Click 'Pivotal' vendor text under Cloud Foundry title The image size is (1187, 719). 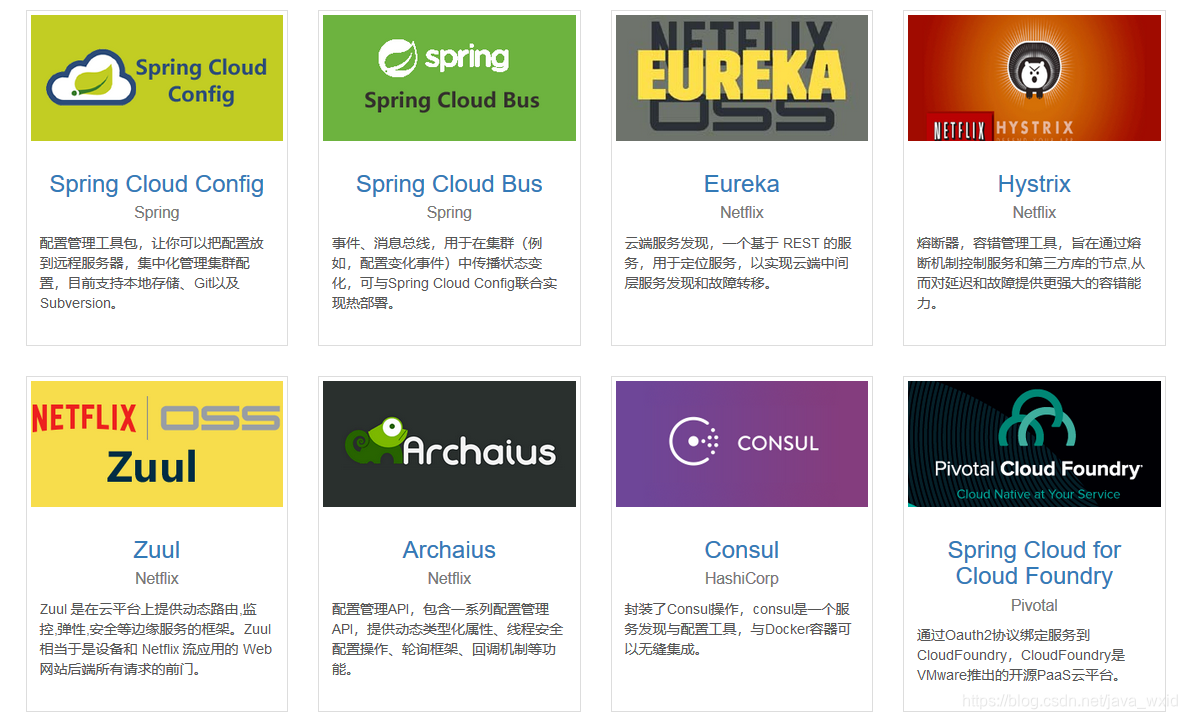1034,605
